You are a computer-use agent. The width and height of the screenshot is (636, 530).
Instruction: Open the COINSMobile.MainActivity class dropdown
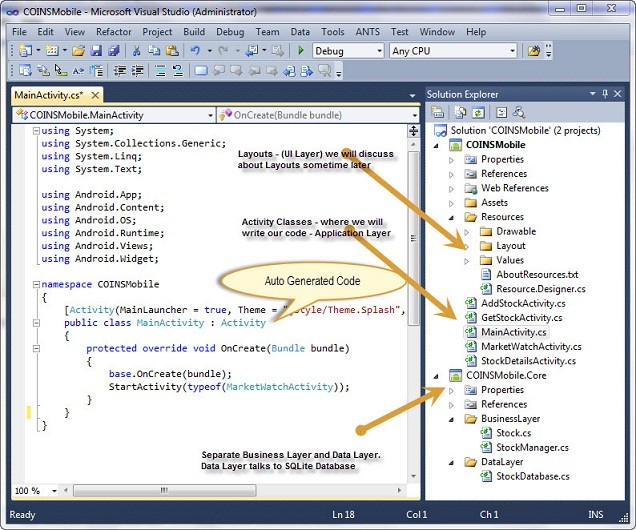[210, 116]
